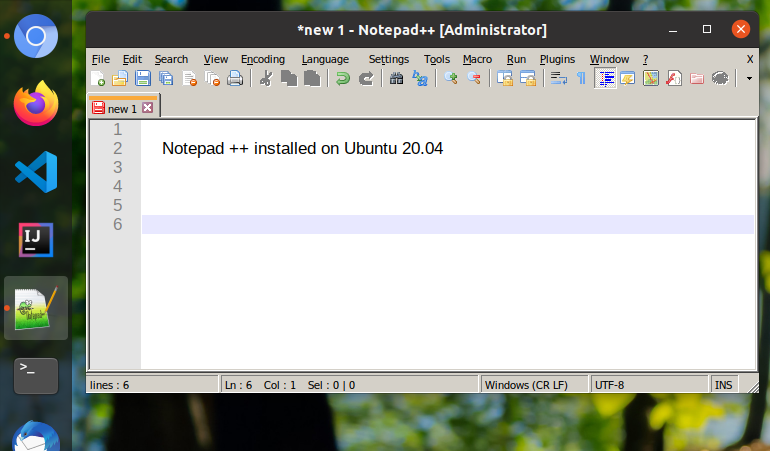770x451 pixels.
Task: Expand the toolbar overflow arrow
Action: click(x=749, y=79)
